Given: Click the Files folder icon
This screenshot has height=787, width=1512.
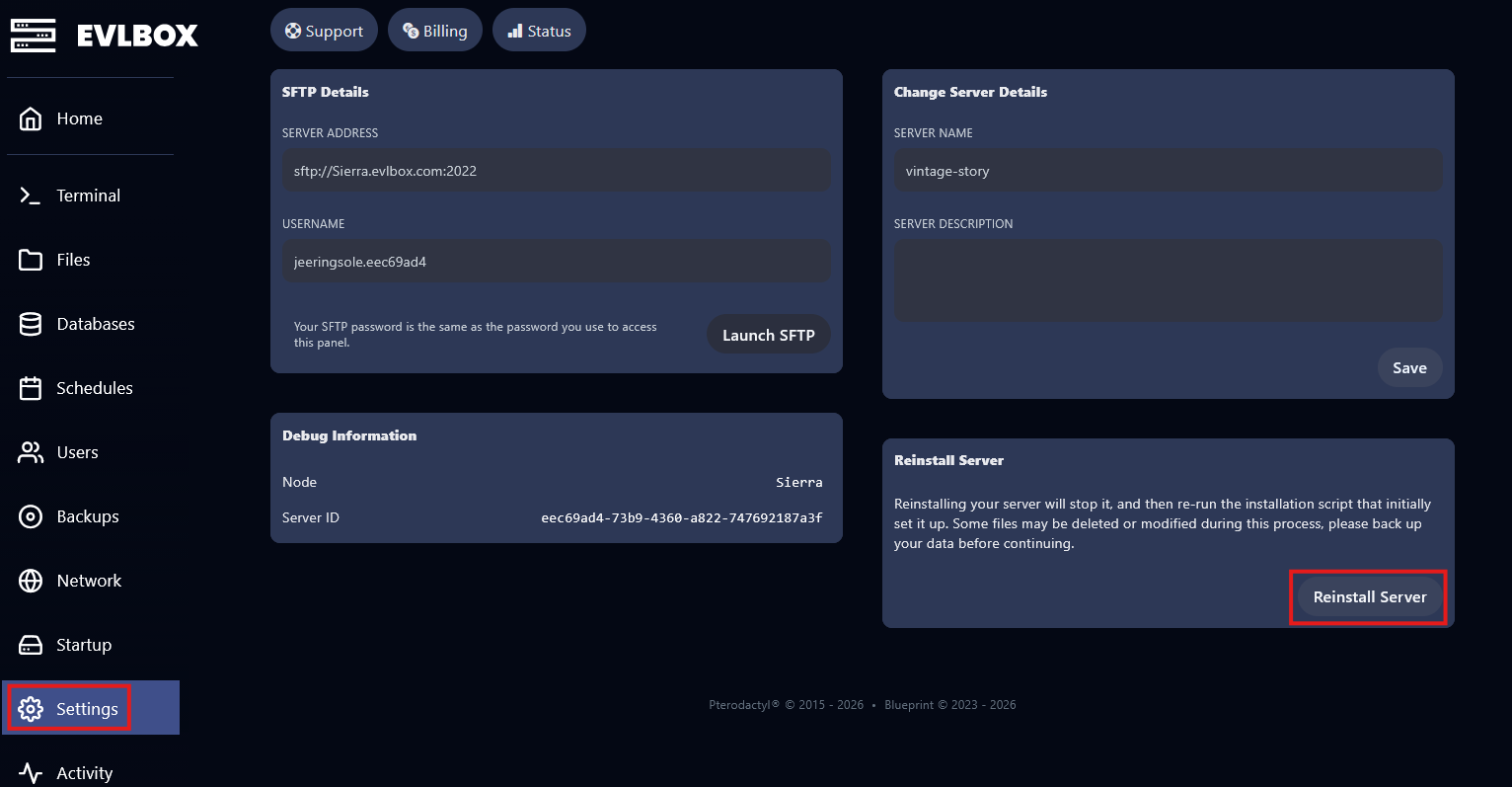Looking at the screenshot, I should (31, 260).
